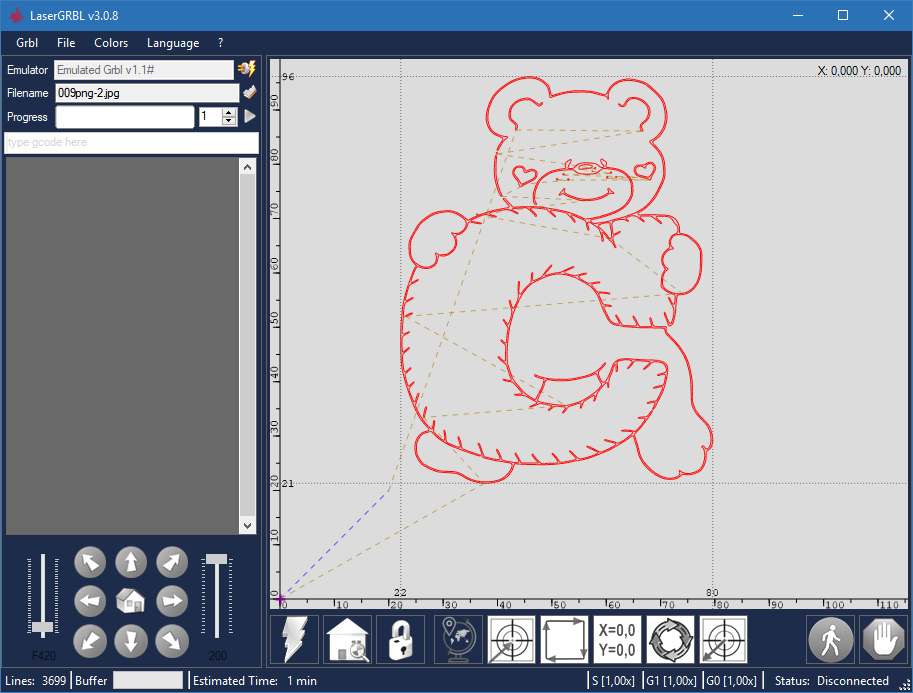Jog the laser left with the left arrow
The height and width of the screenshot is (693, 913).
coord(90,601)
